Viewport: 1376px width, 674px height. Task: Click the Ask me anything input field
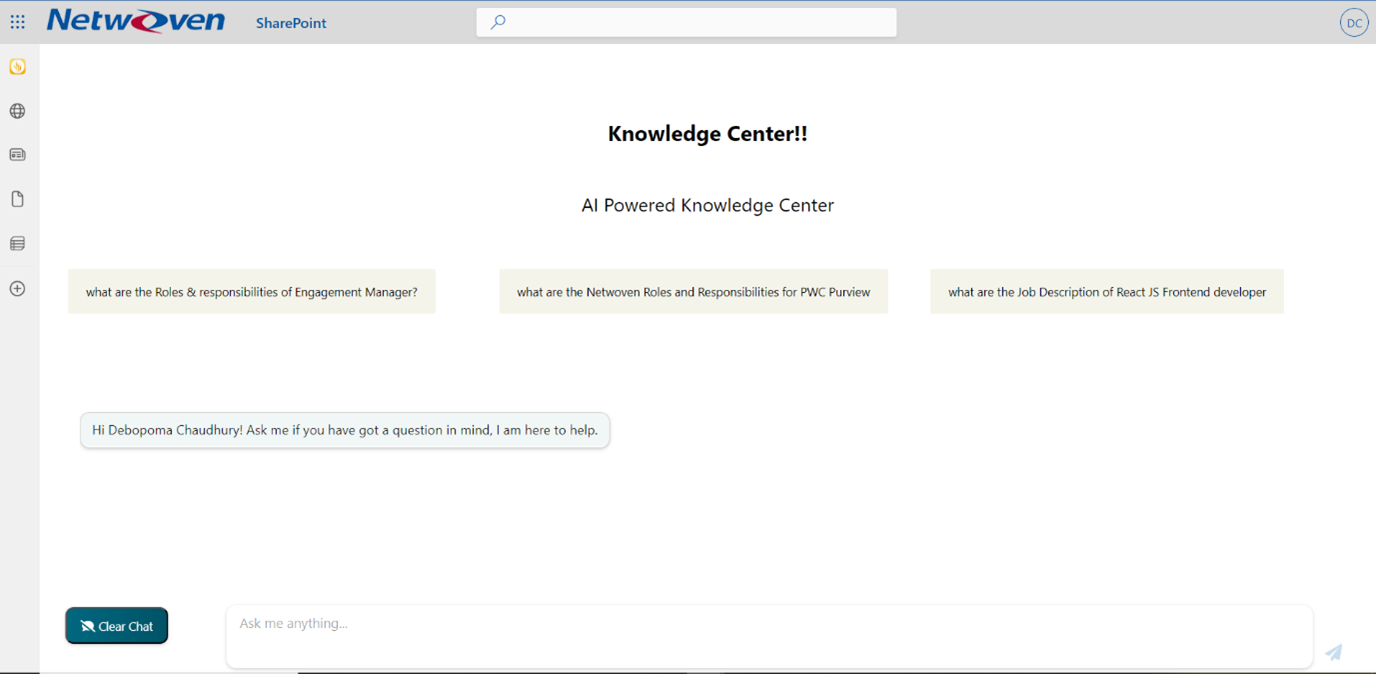pyautogui.click(x=768, y=636)
